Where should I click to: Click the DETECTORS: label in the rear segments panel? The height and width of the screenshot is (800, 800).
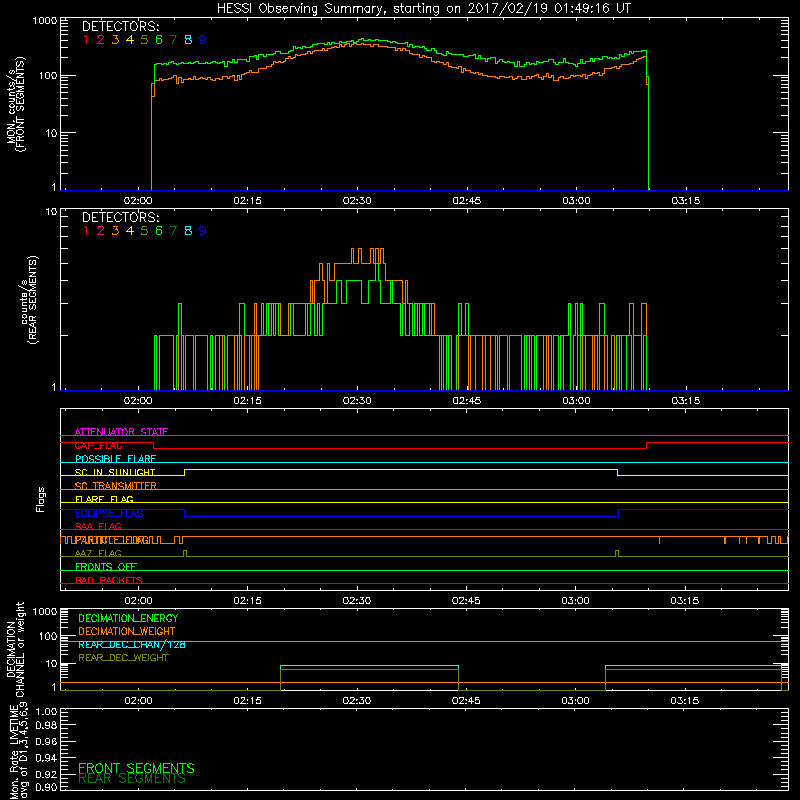pos(120,217)
